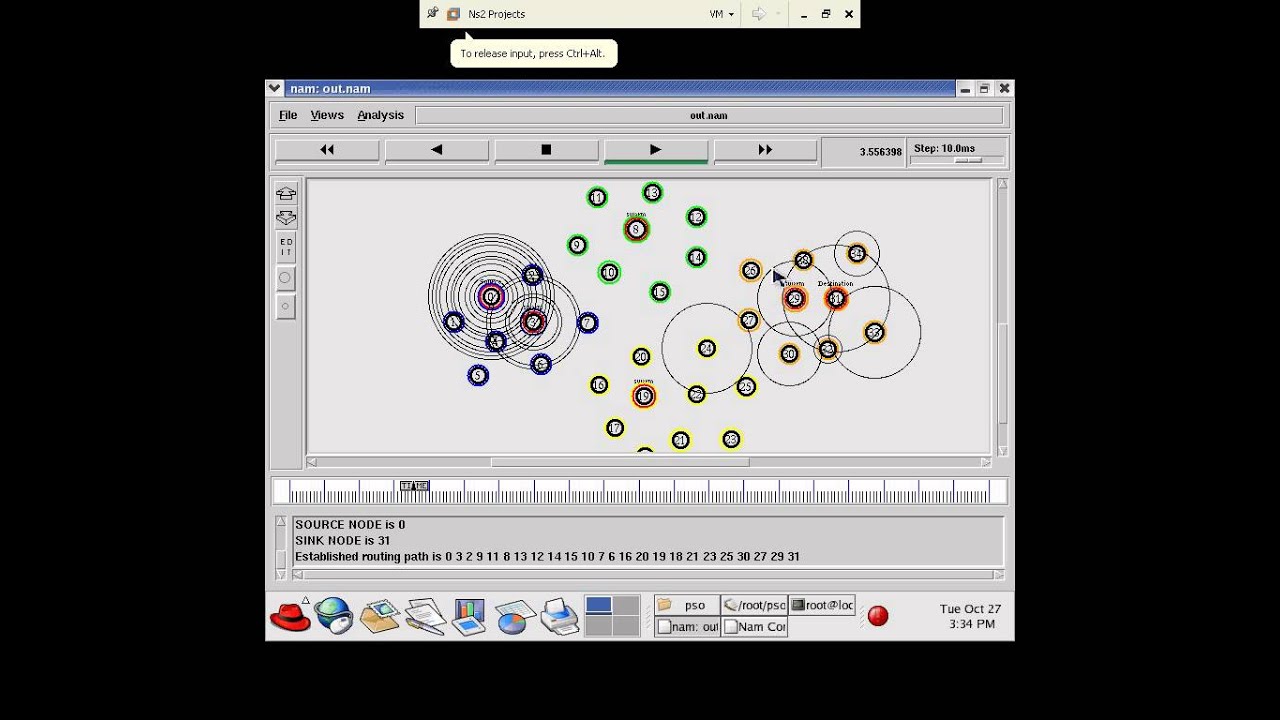Click the canvas horizontal scrollbar thumb
This screenshot has height=720, width=1280.
click(x=620, y=462)
